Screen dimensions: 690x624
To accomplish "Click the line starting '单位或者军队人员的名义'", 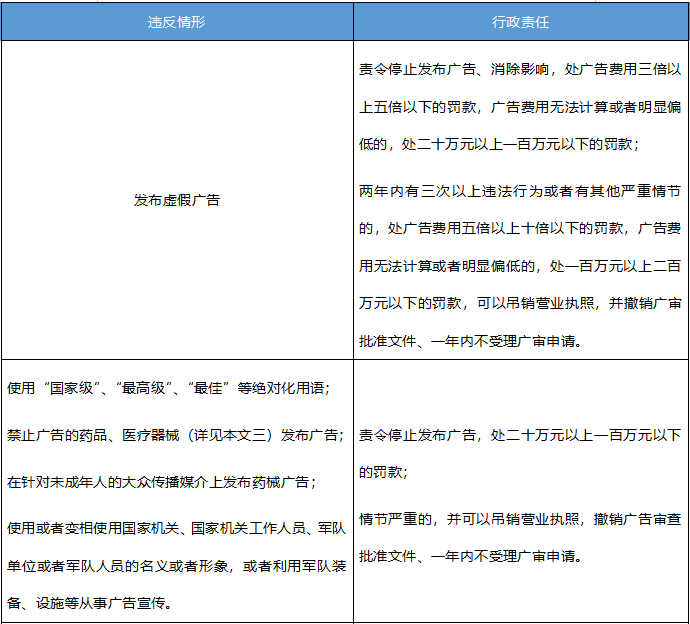I will click(176, 565).
